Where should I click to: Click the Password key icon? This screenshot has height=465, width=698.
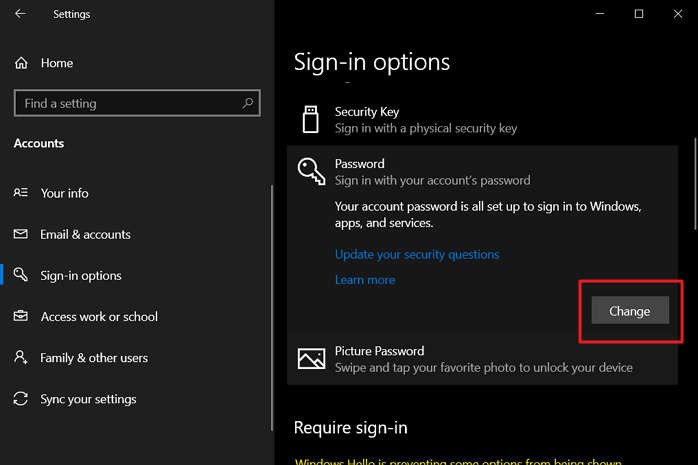click(x=311, y=171)
